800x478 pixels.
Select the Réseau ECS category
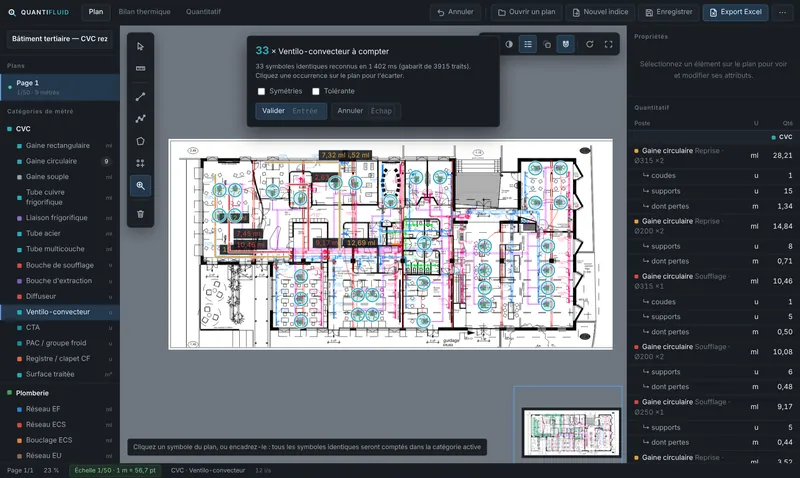click(x=60, y=424)
